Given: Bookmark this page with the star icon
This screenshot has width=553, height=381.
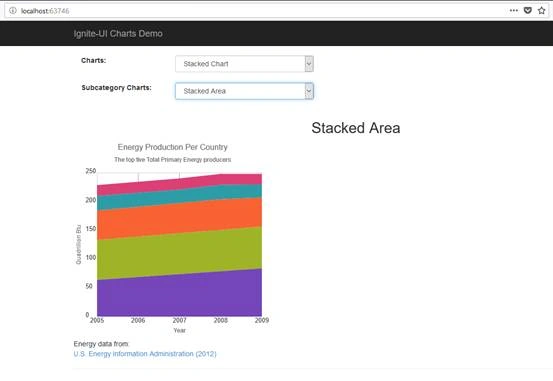Looking at the screenshot, I should coord(542,11).
